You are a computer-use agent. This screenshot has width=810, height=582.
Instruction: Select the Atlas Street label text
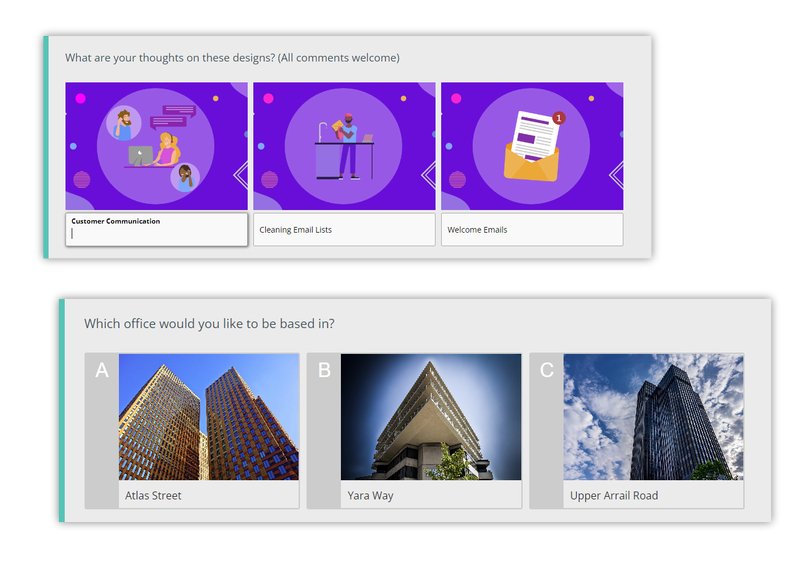(x=153, y=495)
